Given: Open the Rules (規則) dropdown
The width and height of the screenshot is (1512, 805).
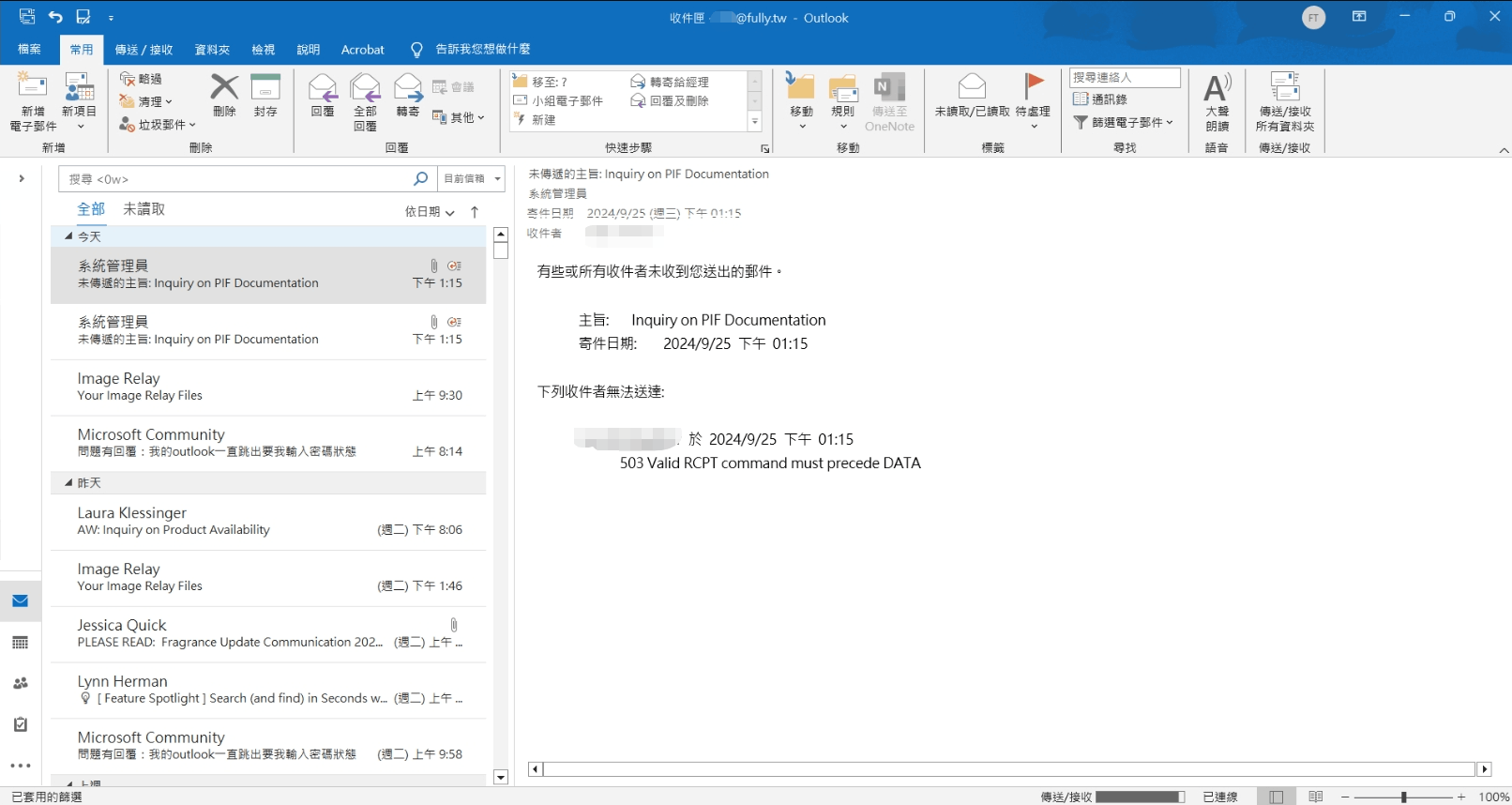Looking at the screenshot, I should click(x=843, y=101).
